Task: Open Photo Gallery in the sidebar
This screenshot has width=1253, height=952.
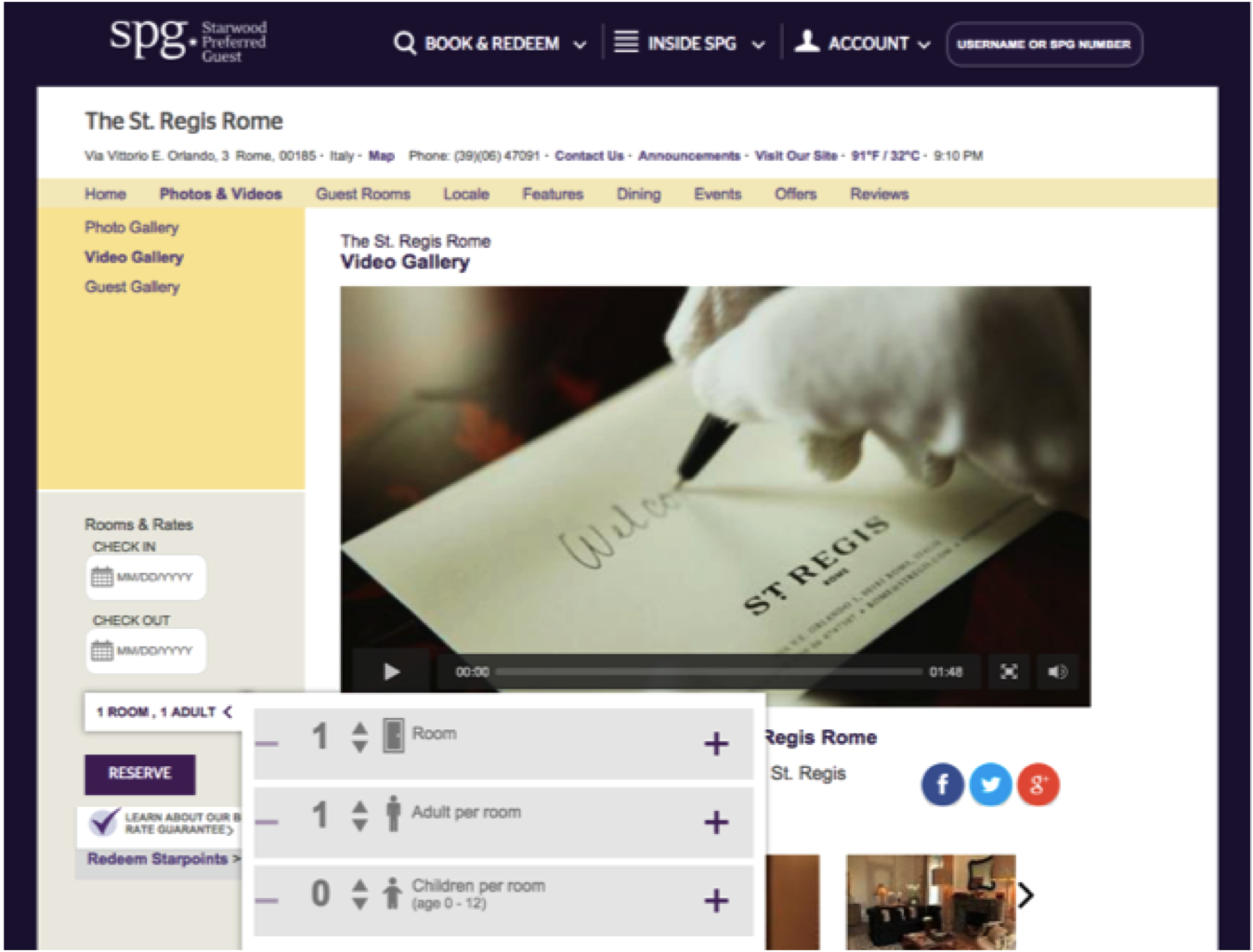Action: 132,228
